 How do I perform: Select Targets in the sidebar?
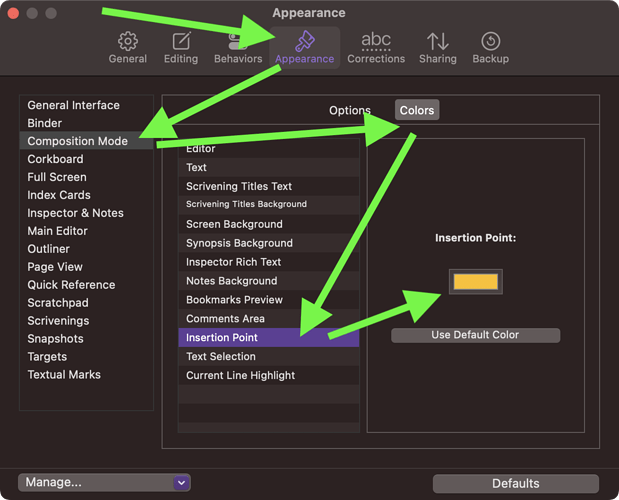click(x=86, y=356)
